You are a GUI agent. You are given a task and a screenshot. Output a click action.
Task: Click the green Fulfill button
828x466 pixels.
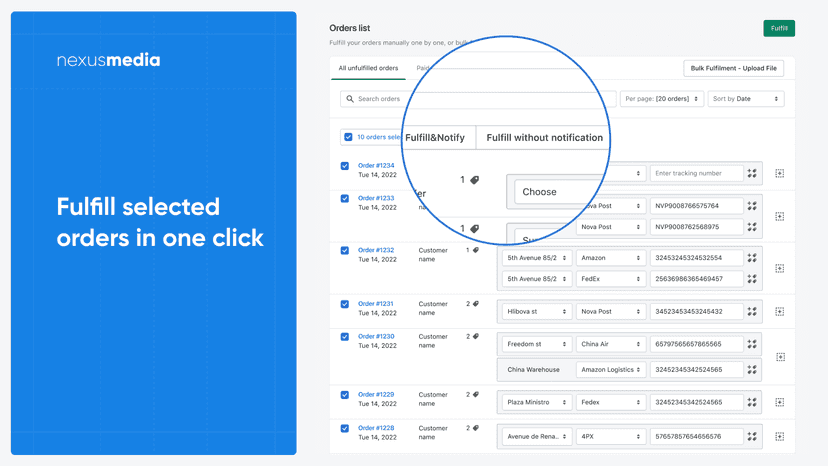coord(779,29)
